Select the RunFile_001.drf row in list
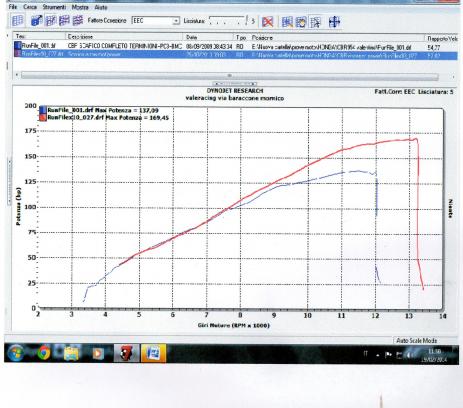This screenshot has width=463, height=408. (235, 47)
